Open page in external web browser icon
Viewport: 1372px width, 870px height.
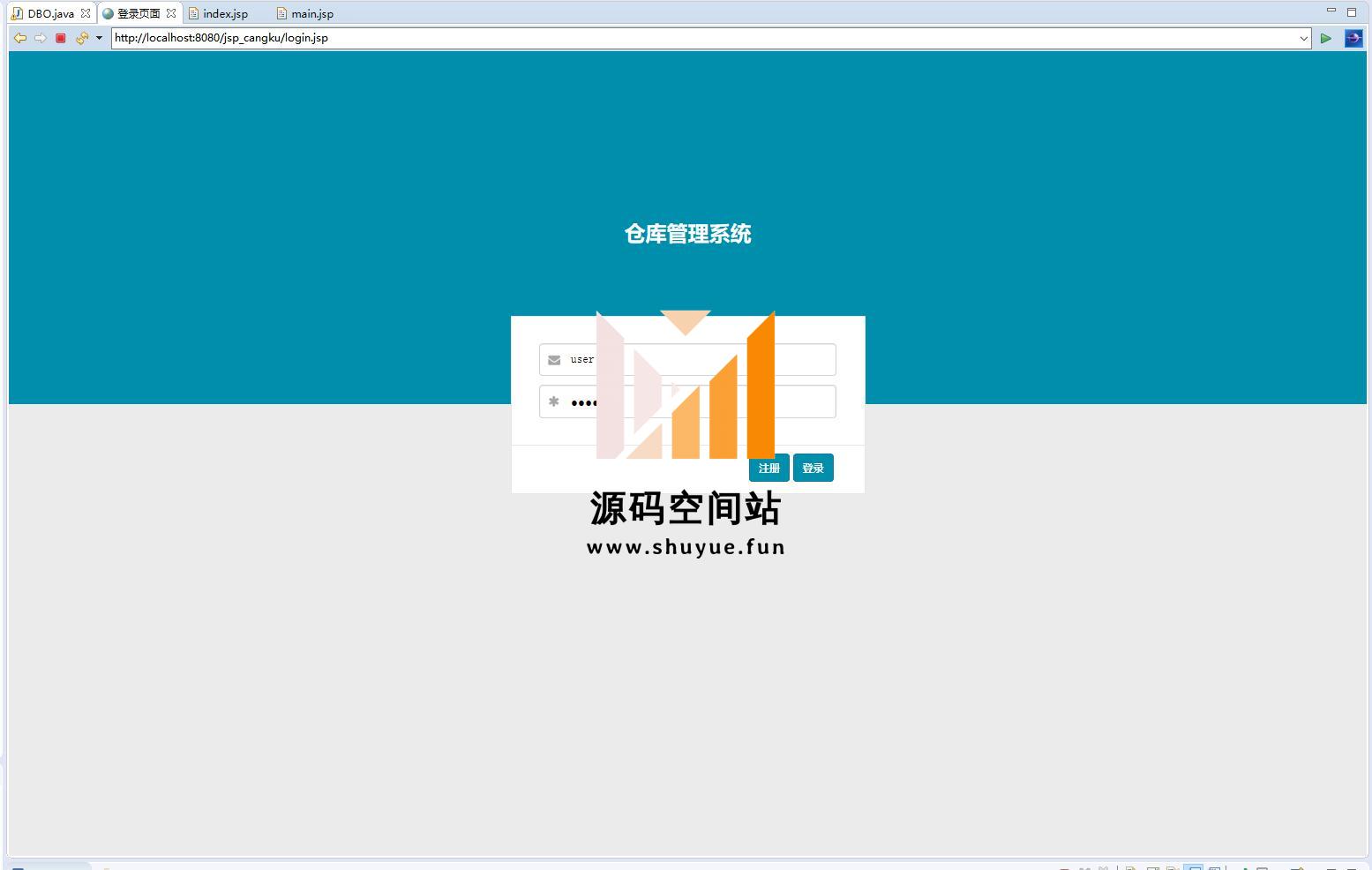[x=1353, y=38]
